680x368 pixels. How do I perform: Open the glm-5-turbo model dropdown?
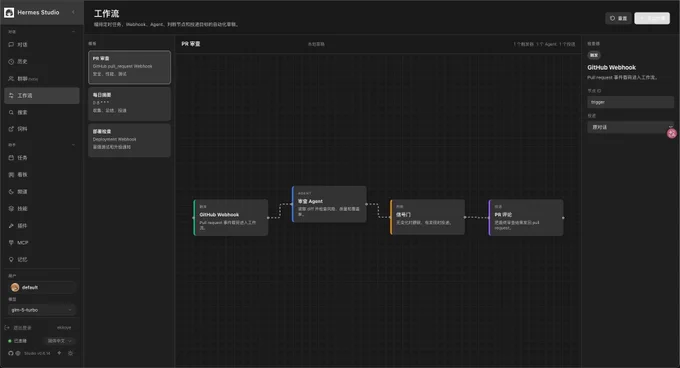point(42,310)
